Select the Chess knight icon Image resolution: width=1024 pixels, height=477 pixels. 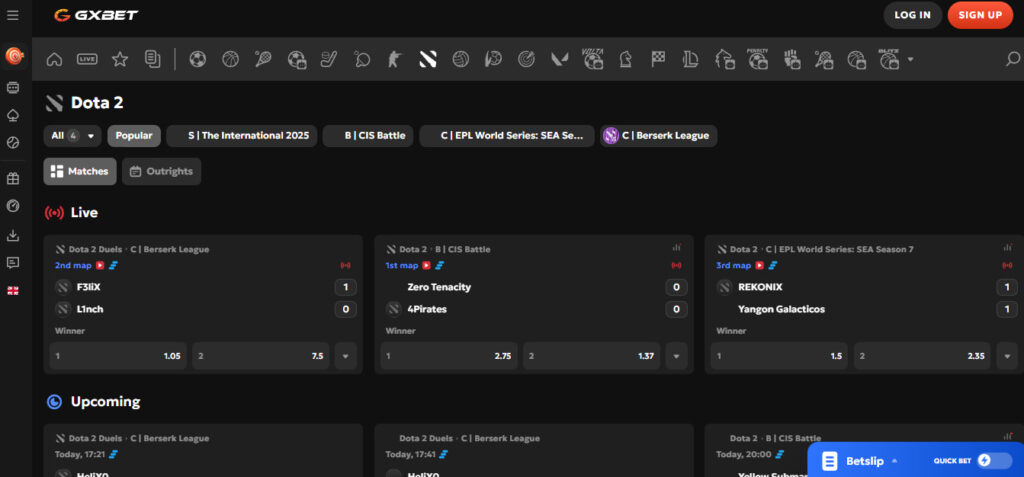click(x=626, y=59)
